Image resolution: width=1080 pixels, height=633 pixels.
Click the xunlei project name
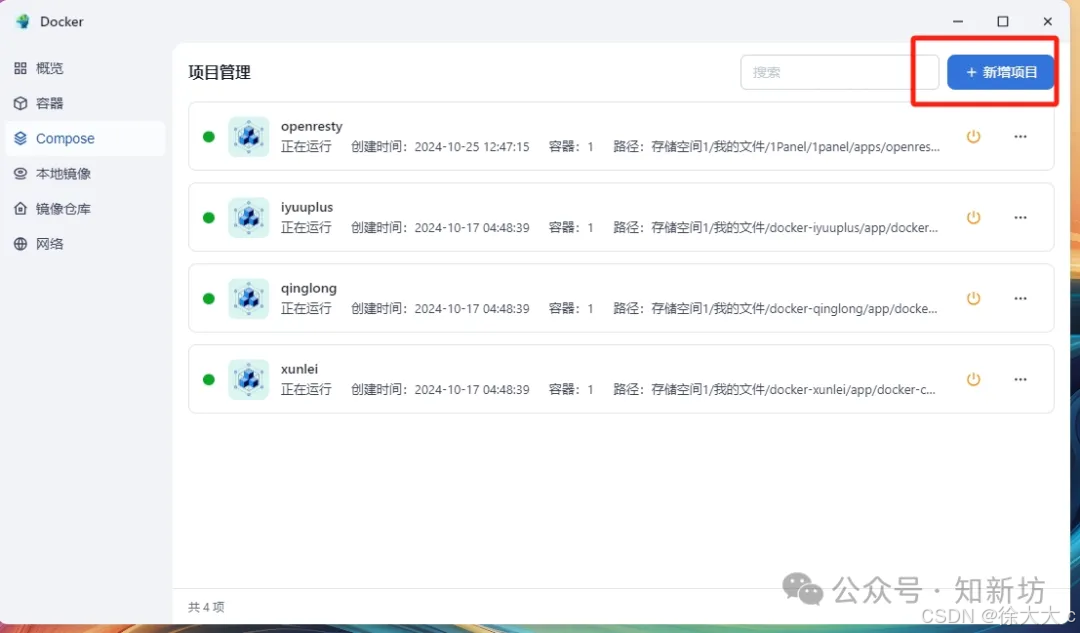[x=299, y=368]
